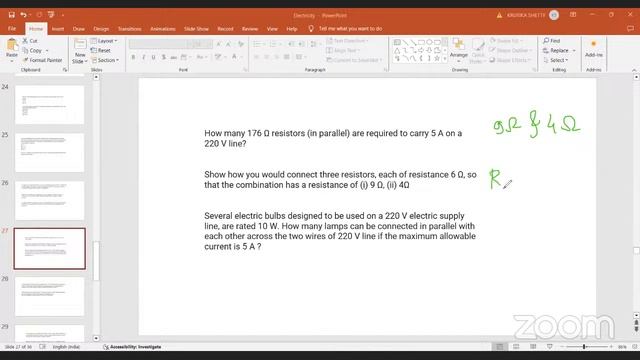
Task: Open the File tab
Action: 12,29
